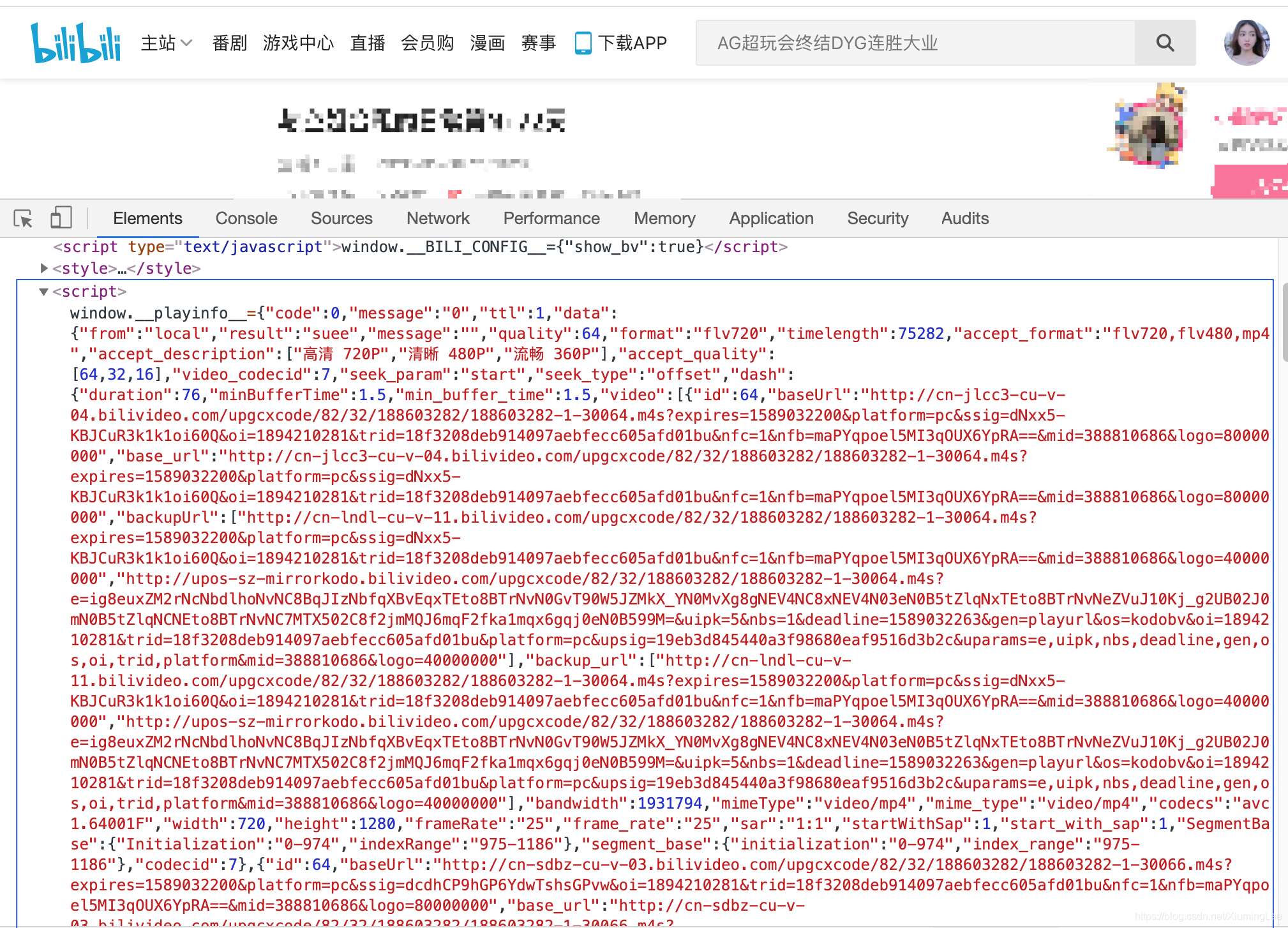Open the Performance panel in DevTools
The image size is (1288, 928).
(x=552, y=218)
